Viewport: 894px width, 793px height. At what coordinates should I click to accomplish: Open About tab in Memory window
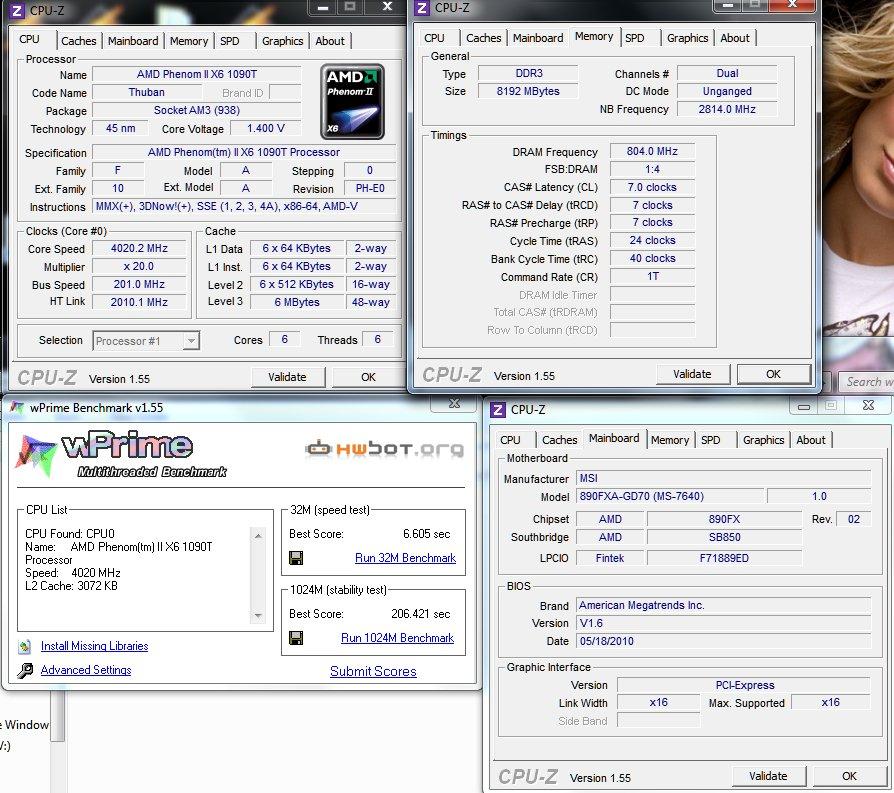[x=734, y=38]
